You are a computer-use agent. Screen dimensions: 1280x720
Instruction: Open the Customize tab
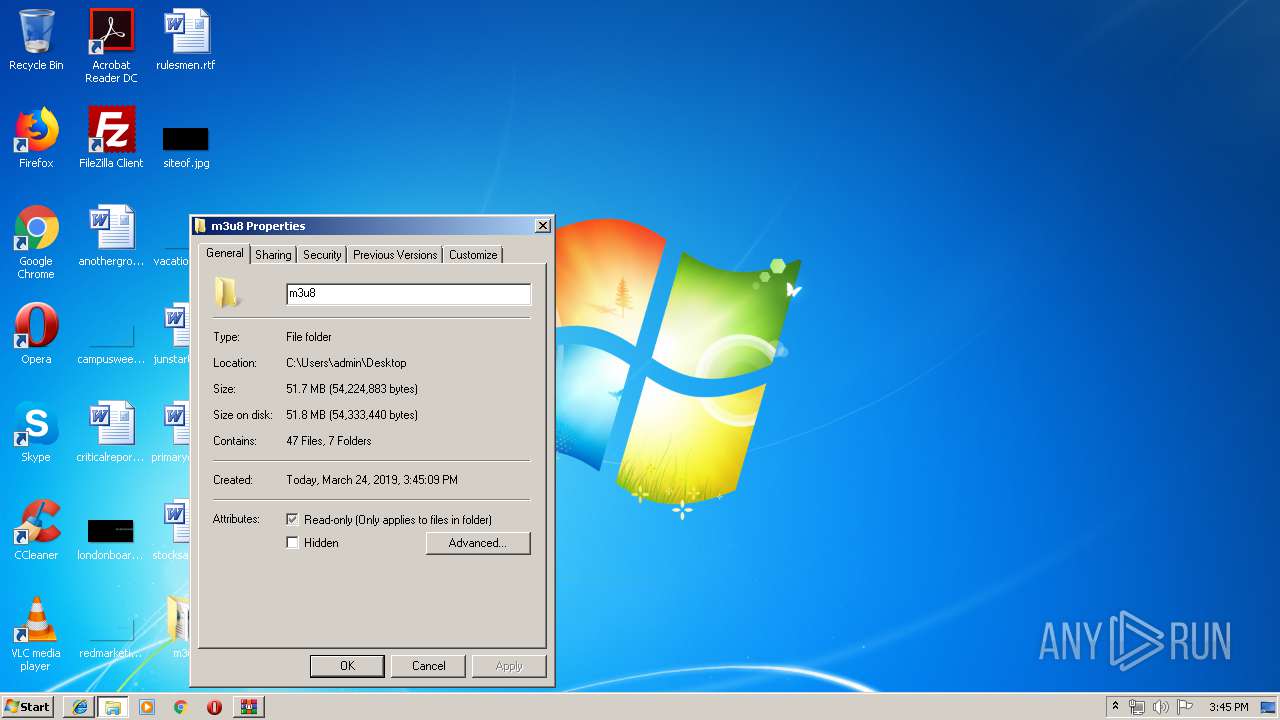(473, 255)
